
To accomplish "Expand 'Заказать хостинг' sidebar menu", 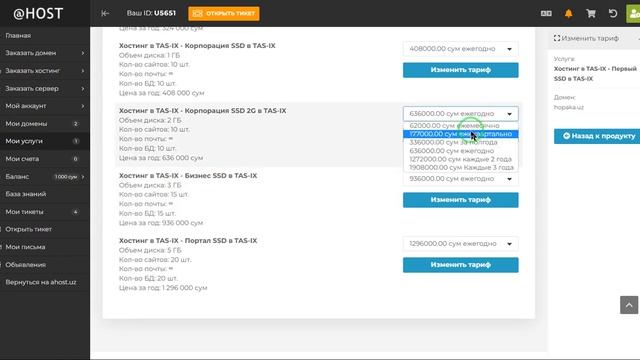I will point(45,71).
